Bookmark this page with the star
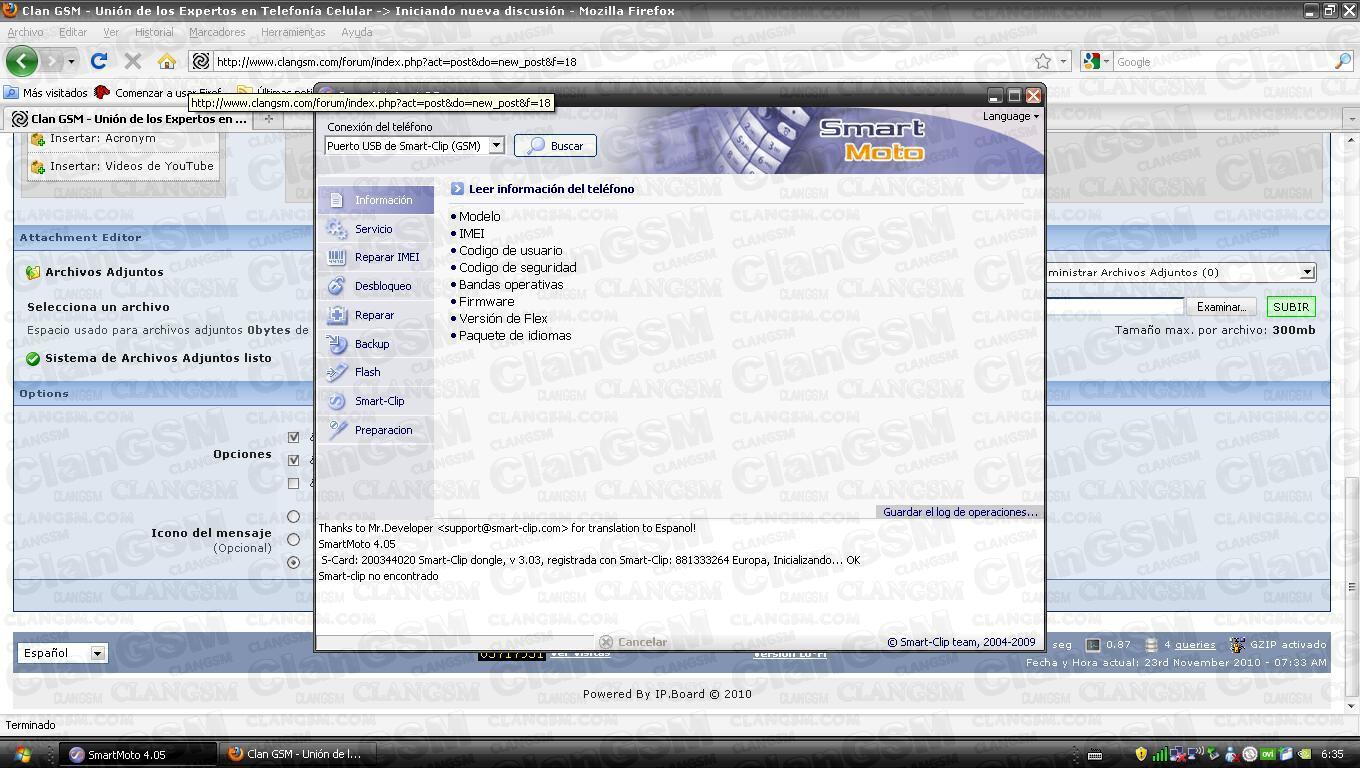The width and height of the screenshot is (1360, 768). (1043, 61)
